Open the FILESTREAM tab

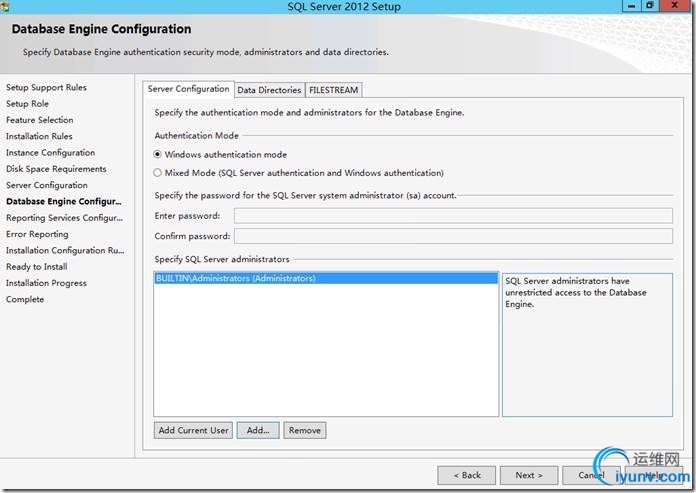pyautogui.click(x=334, y=90)
